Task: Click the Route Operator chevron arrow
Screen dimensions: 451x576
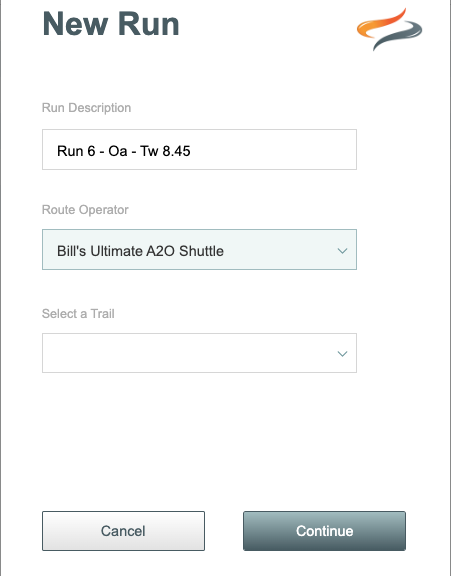Action: (x=342, y=251)
